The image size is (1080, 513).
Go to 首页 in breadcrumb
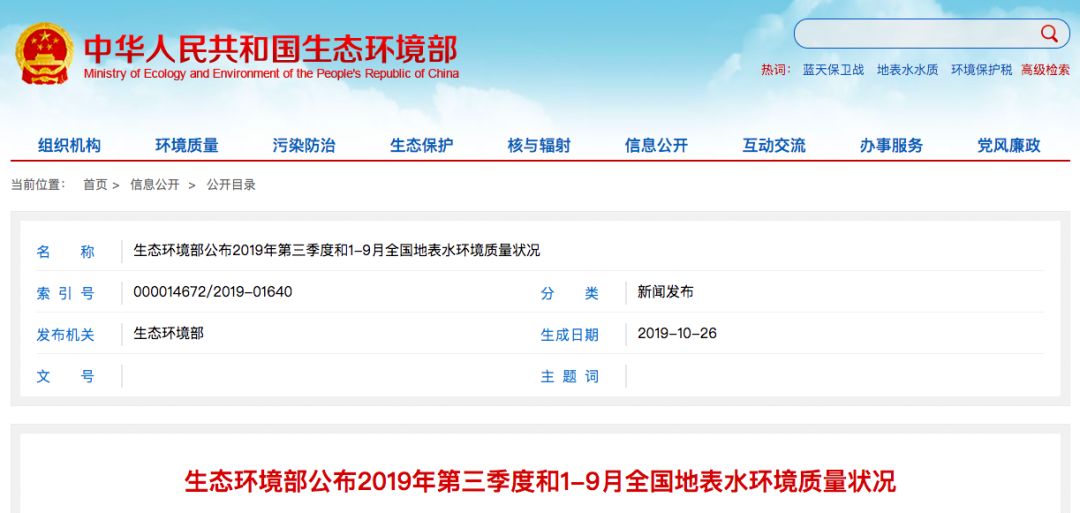[95, 185]
